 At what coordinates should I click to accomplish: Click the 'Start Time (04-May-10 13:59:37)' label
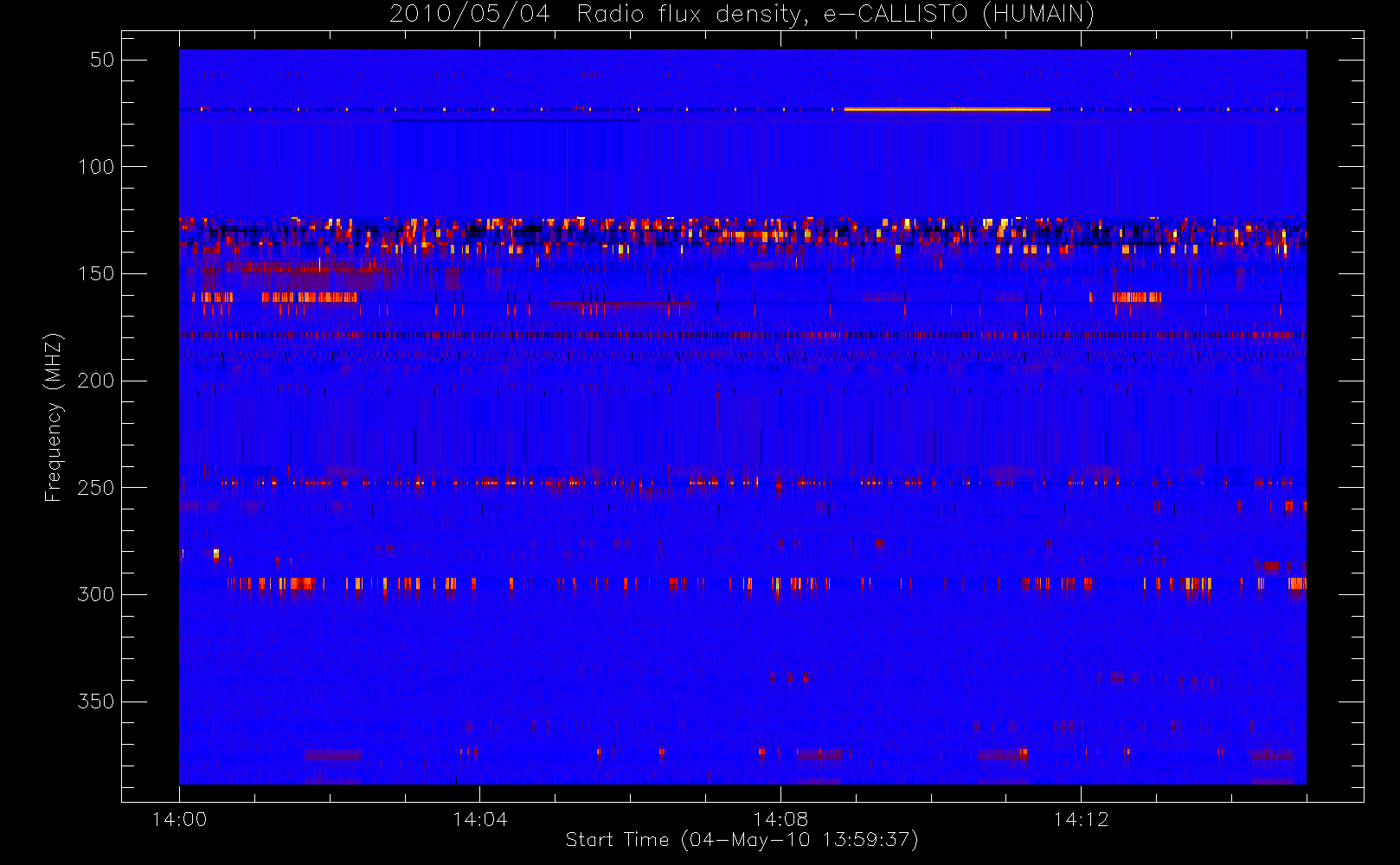(742, 840)
